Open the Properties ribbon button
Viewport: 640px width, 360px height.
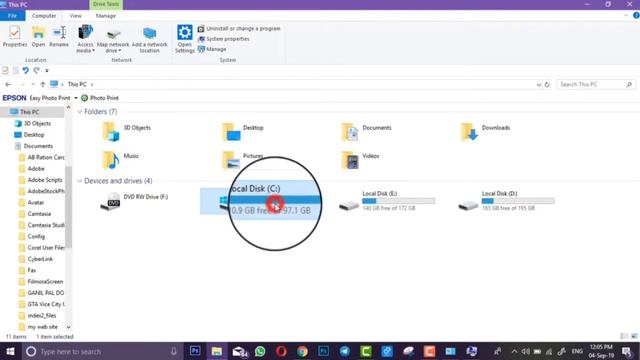(15, 36)
